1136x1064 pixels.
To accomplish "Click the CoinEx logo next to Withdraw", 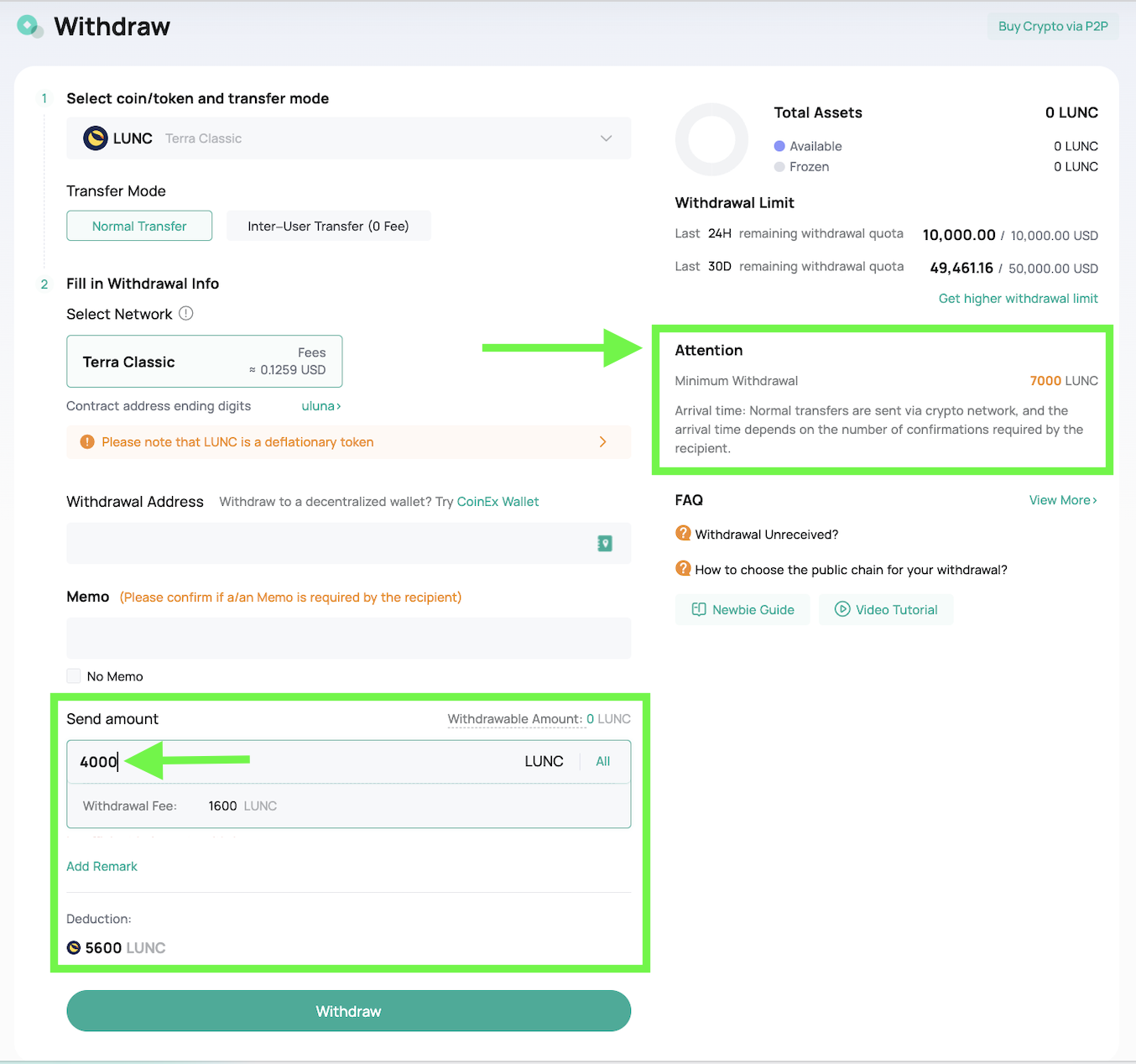I will (x=30, y=27).
